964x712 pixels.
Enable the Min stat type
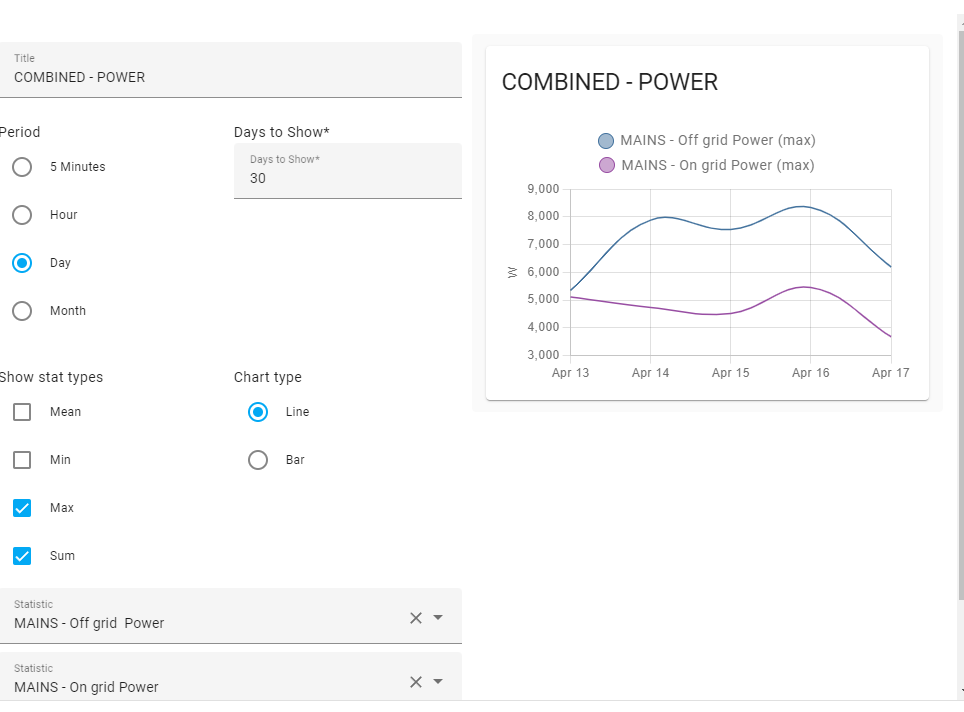[22, 460]
